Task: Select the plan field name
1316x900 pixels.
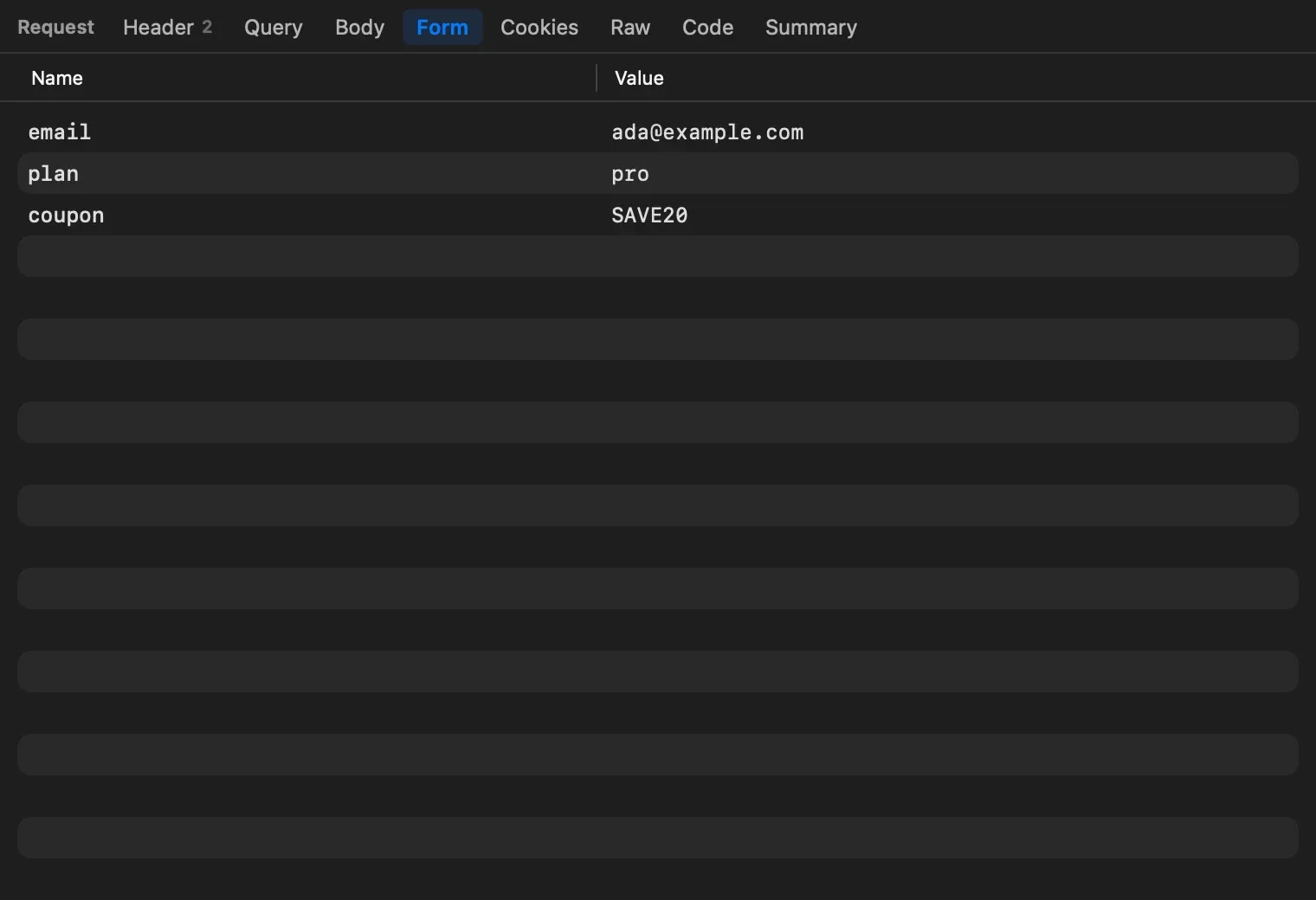Action: click(54, 174)
